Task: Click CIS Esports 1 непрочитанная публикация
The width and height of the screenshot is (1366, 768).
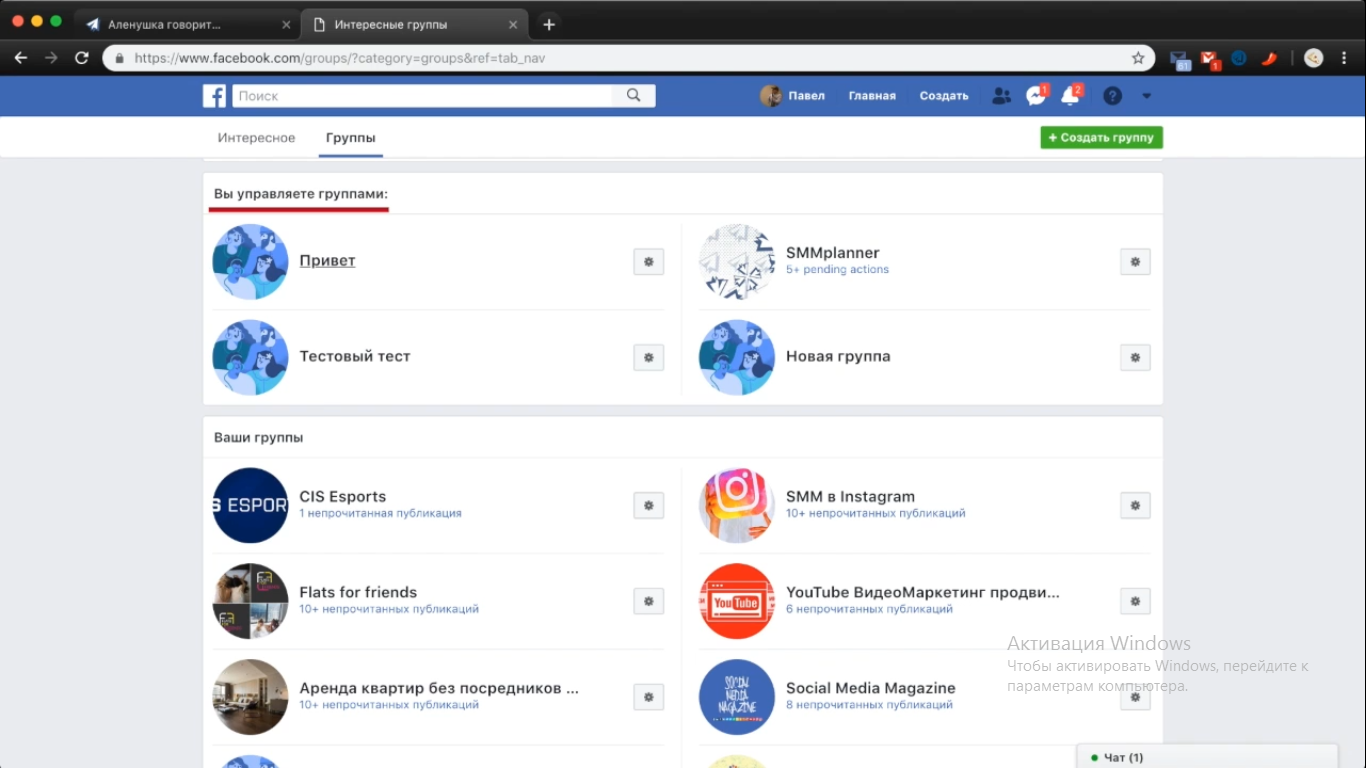Action: click(x=380, y=513)
